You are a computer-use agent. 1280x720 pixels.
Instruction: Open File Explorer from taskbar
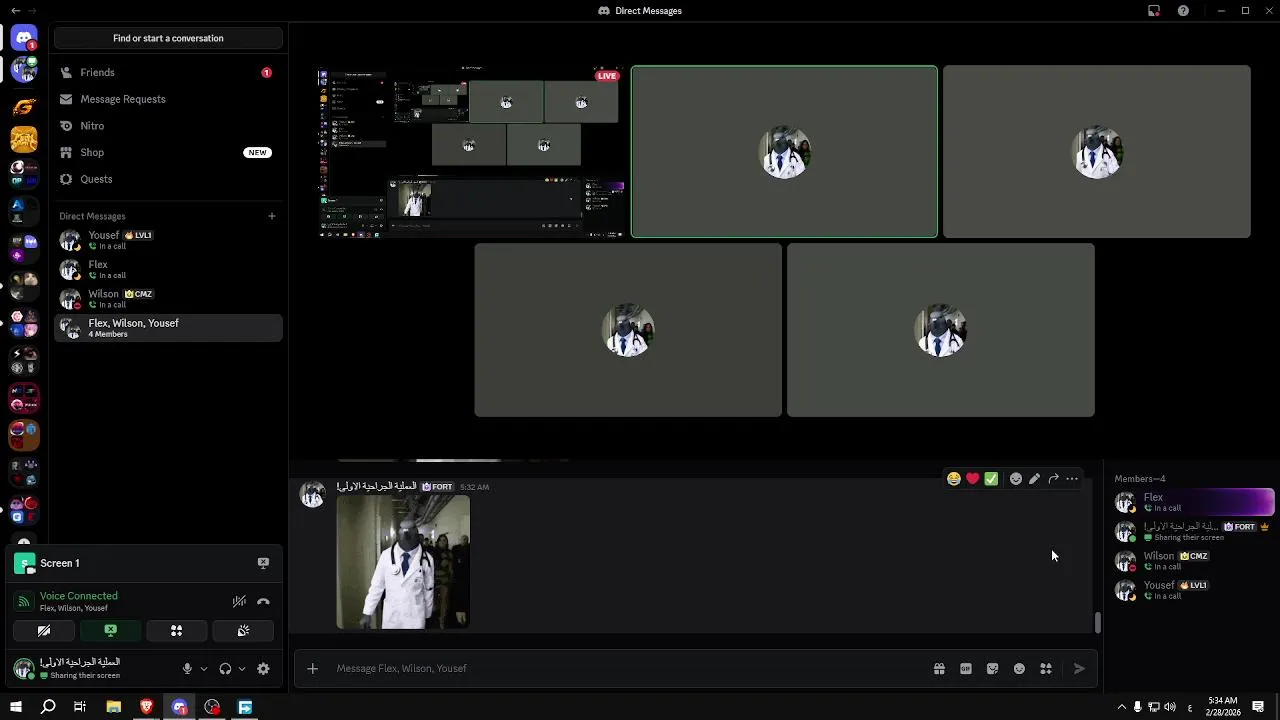click(114, 707)
